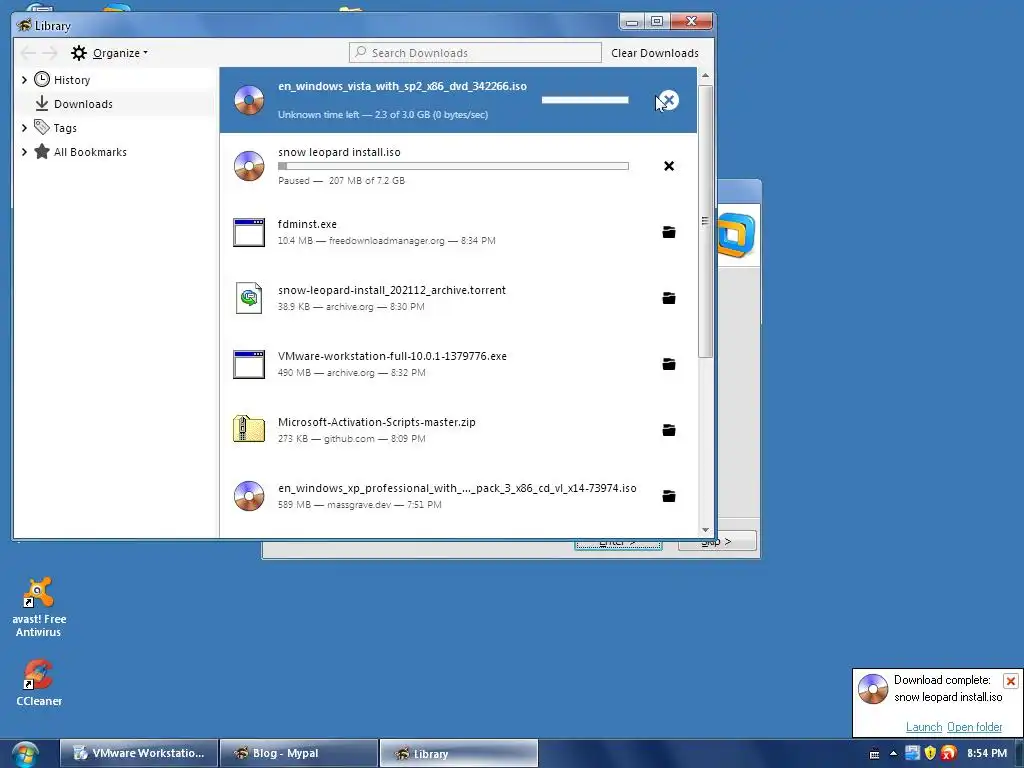Select Microsoft-Activation-Scripts-master.zip file name
This screenshot has height=768, width=1024.
[x=377, y=422]
